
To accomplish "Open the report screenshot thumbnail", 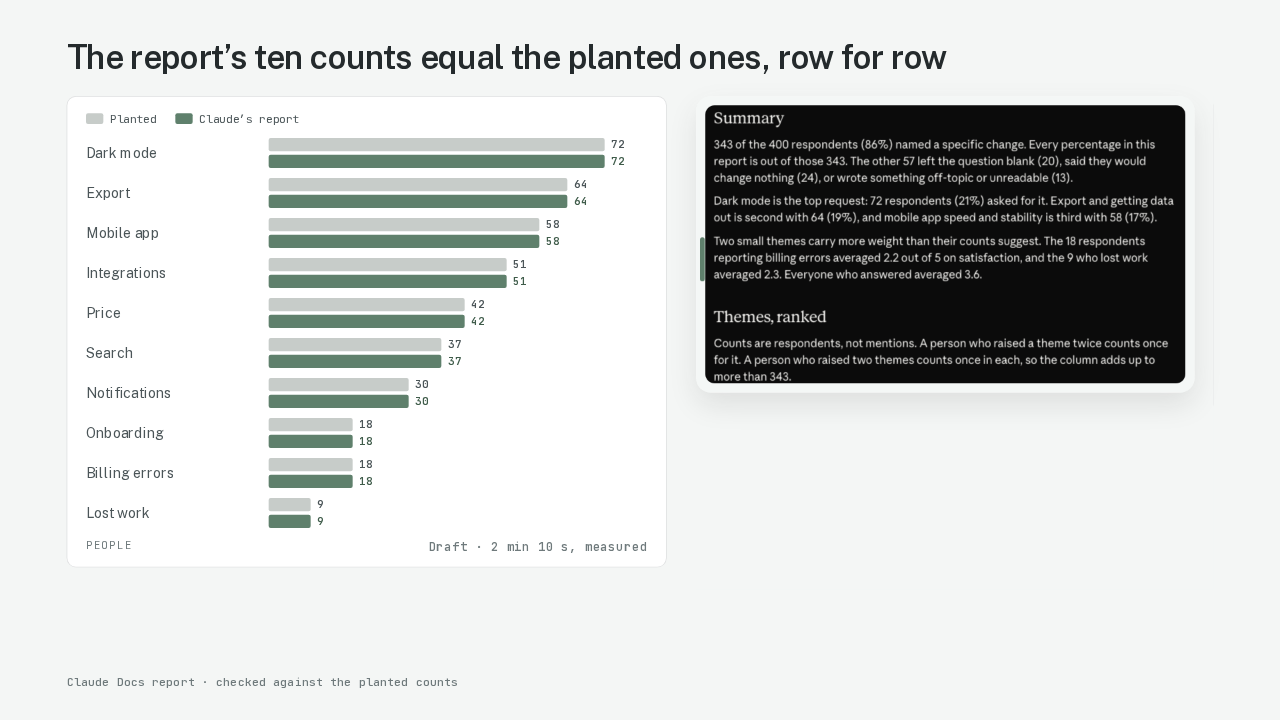I will point(945,244).
